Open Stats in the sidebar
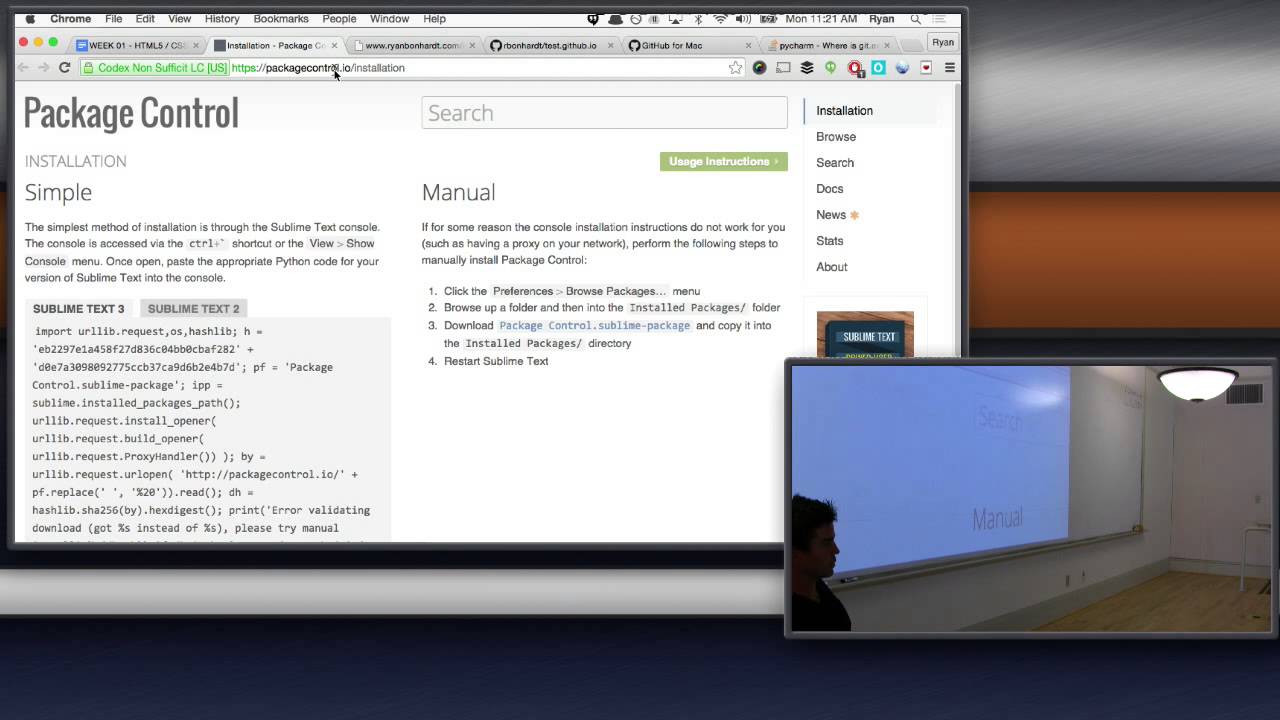The height and width of the screenshot is (720, 1280). click(830, 241)
